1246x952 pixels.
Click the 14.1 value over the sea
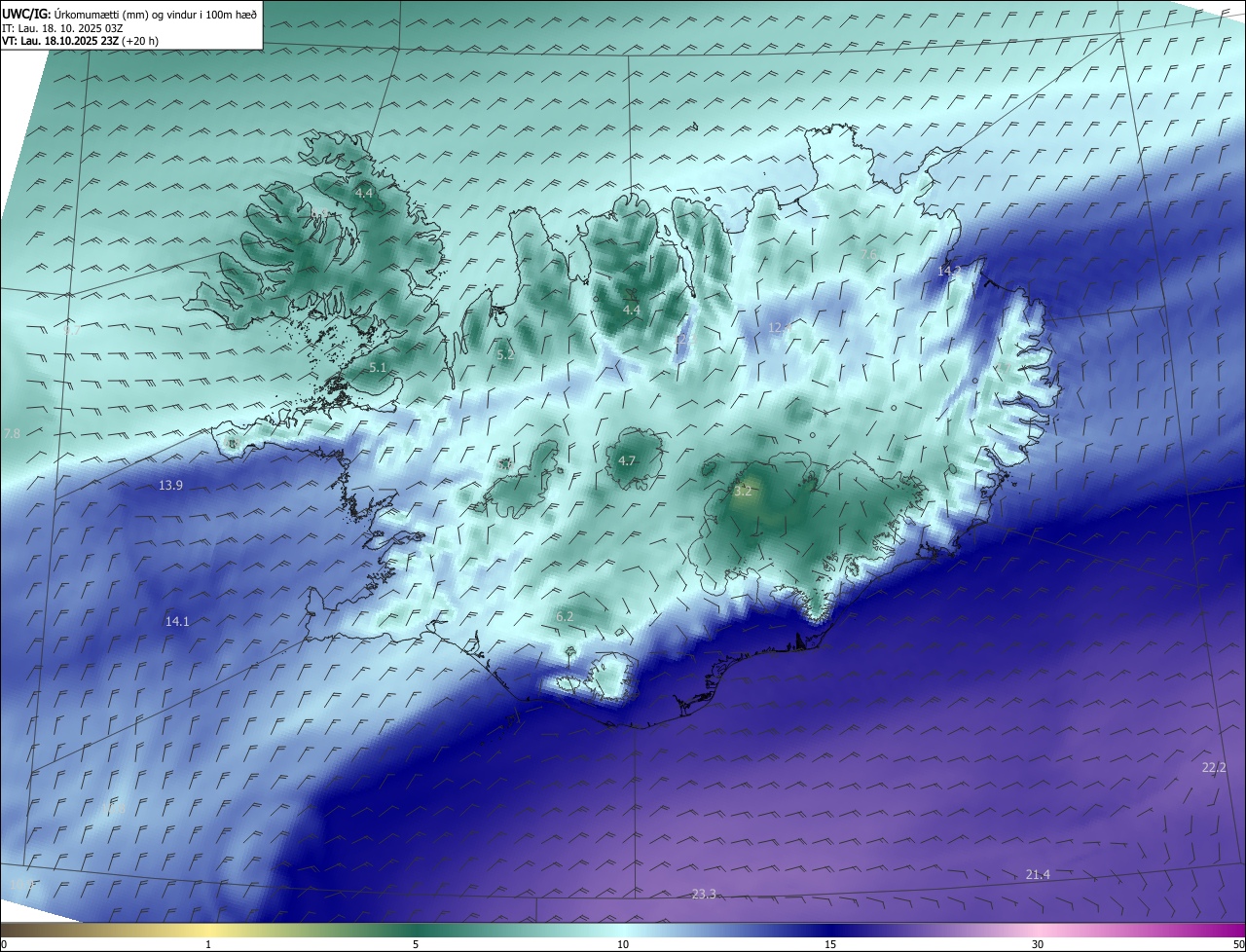[x=177, y=621]
